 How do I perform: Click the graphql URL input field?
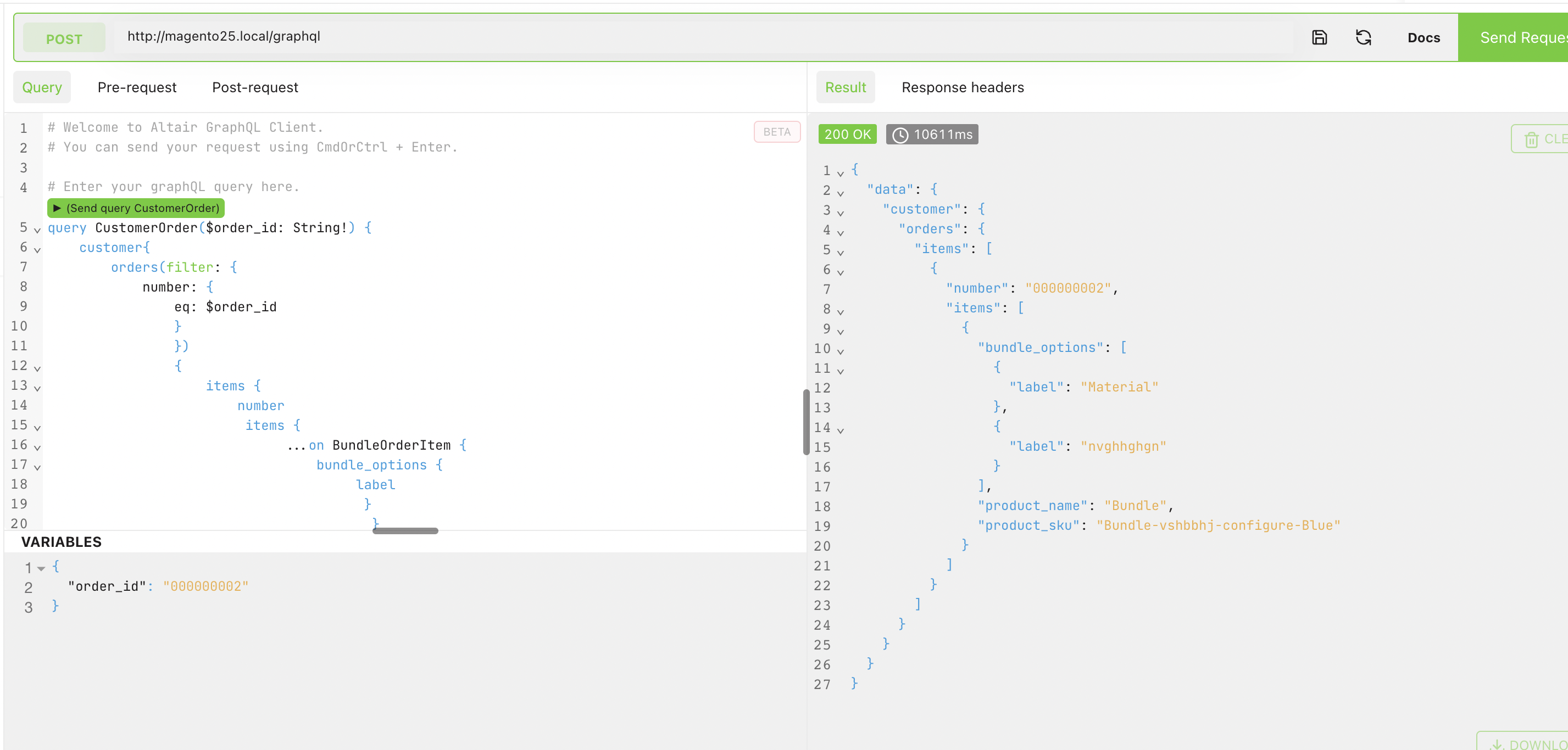click(426, 36)
